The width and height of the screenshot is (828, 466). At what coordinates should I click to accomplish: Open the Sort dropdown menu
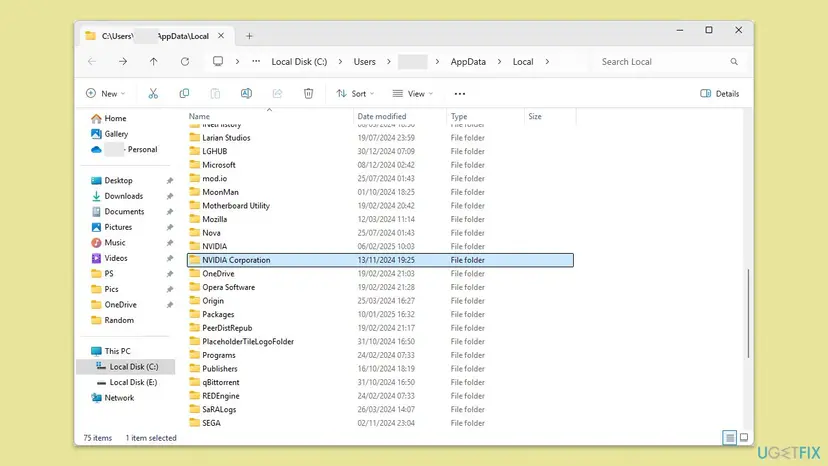point(355,94)
